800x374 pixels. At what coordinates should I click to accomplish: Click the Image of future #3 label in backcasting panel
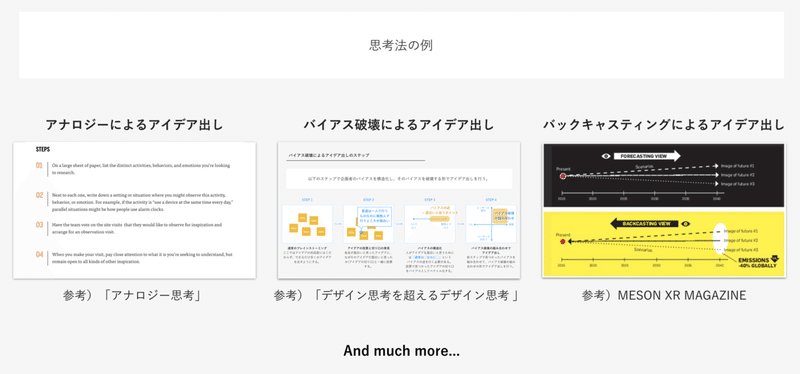[x=741, y=250]
